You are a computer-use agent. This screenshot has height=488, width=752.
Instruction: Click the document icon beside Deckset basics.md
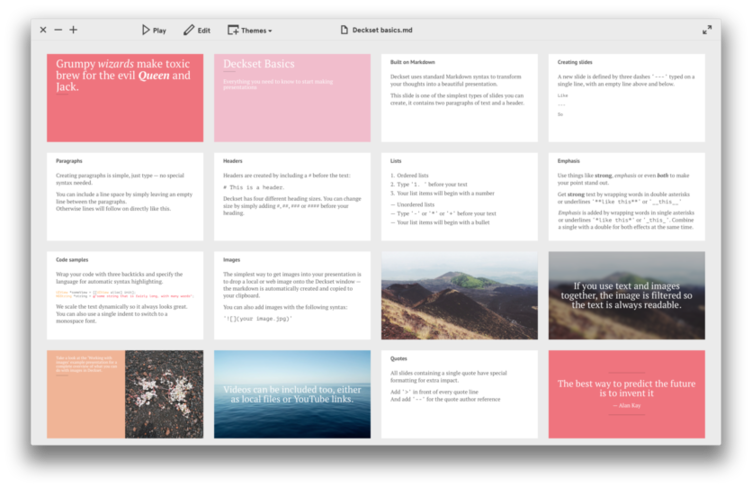pos(345,30)
